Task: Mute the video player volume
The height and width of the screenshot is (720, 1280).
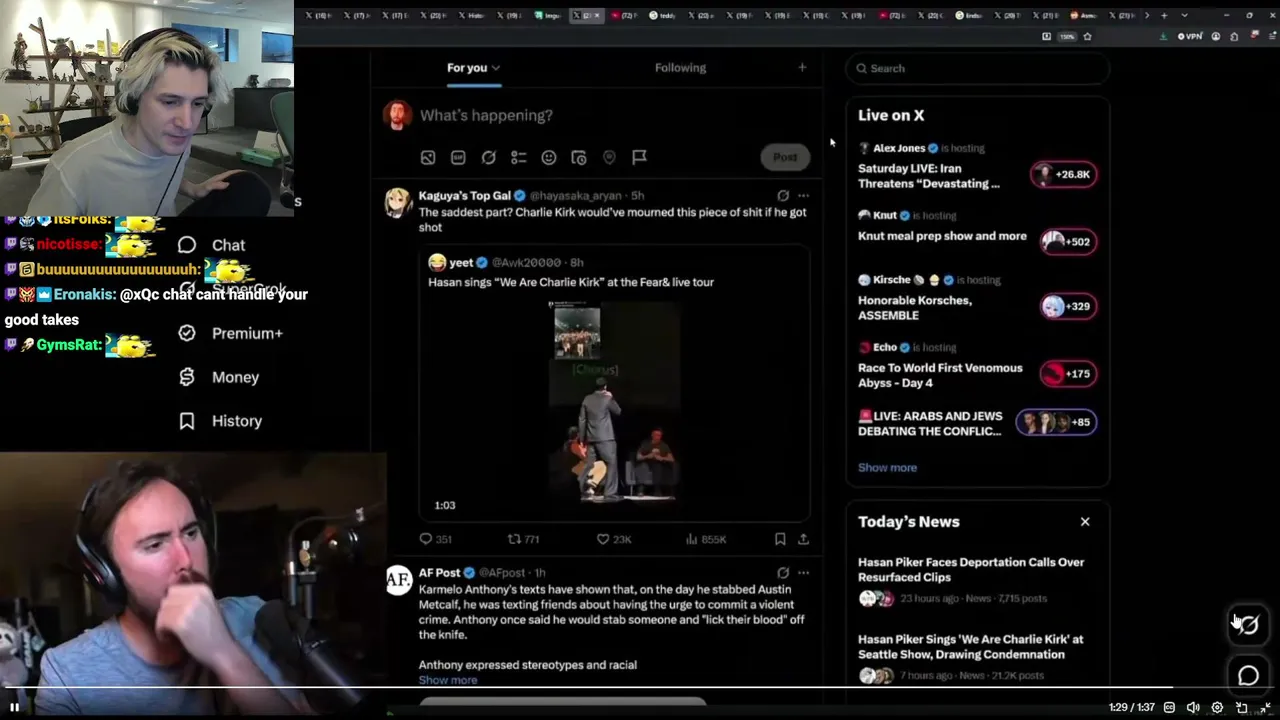Action: tap(1193, 708)
